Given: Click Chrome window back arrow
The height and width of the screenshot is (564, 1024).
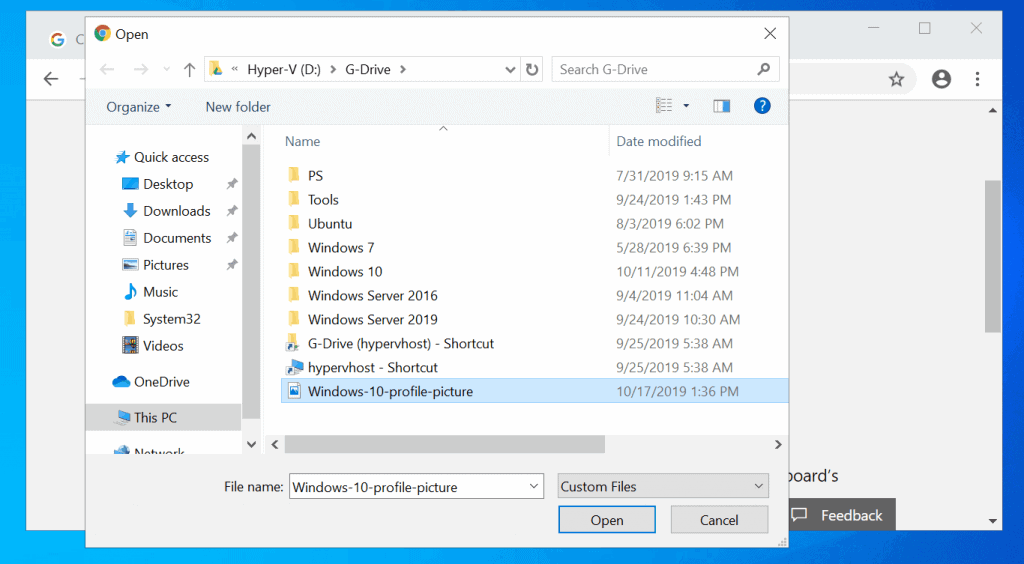Looking at the screenshot, I should [50, 79].
